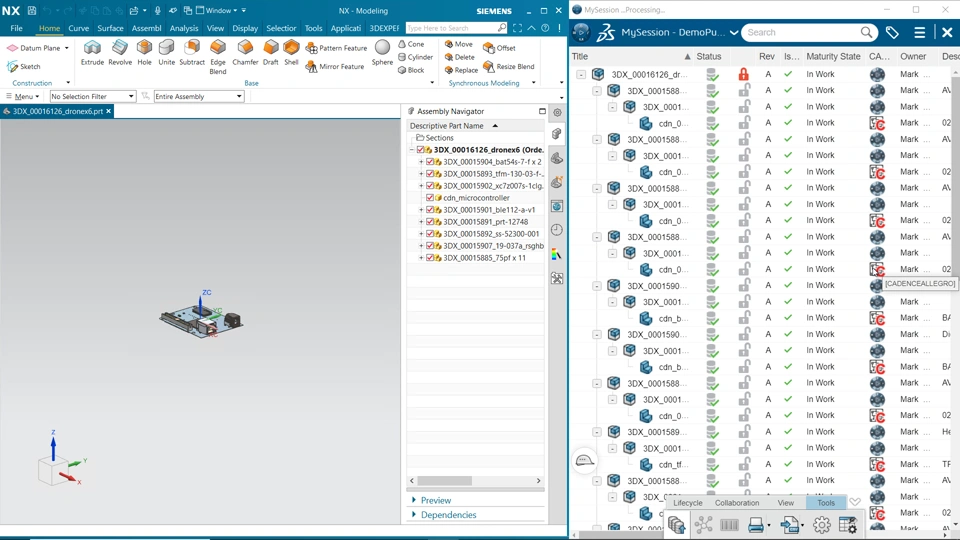Switch to the Curve ribbon tab
This screenshot has height=540, width=960.
click(x=78, y=28)
